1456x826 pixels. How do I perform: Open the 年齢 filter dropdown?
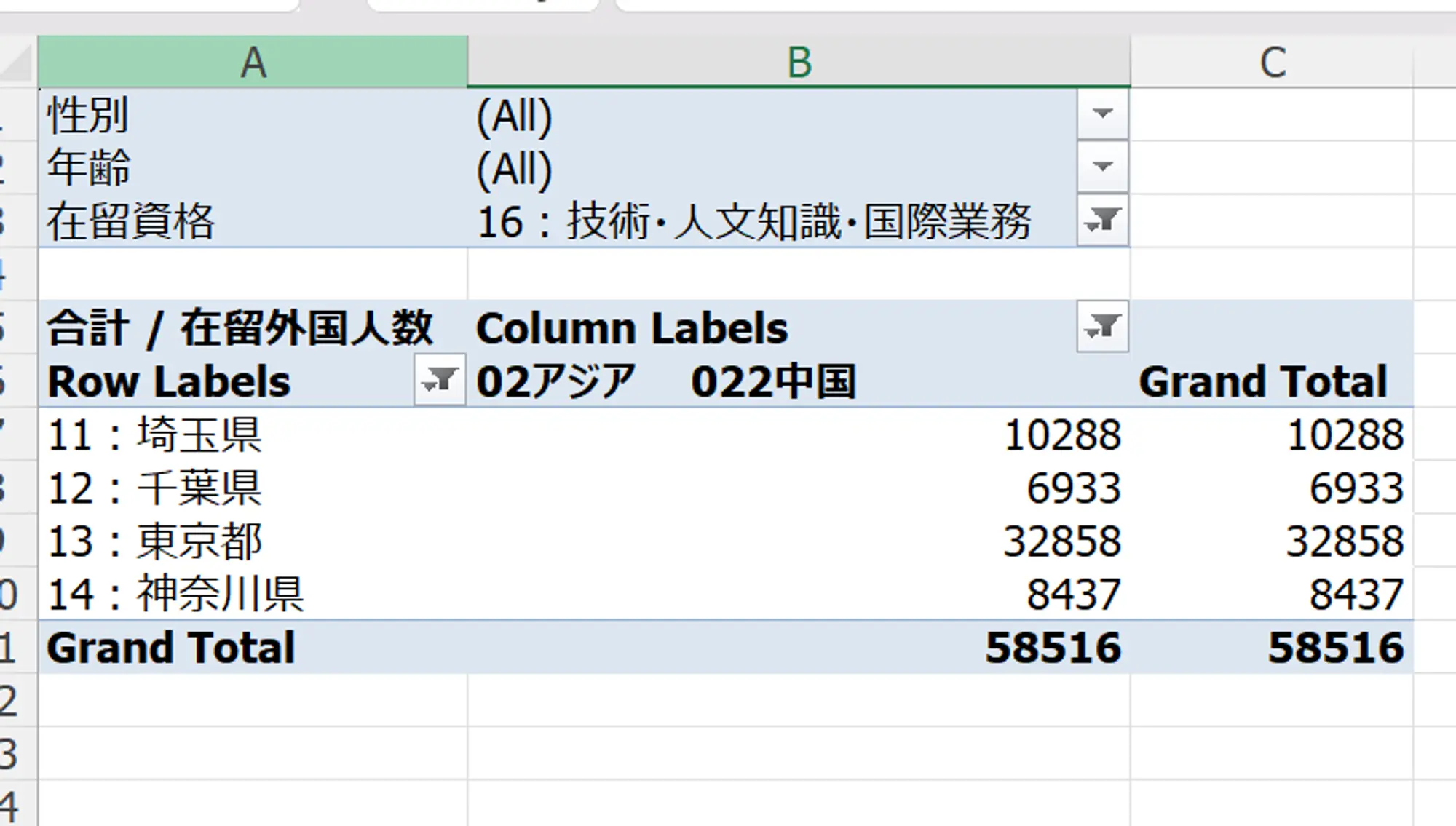(x=1103, y=167)
